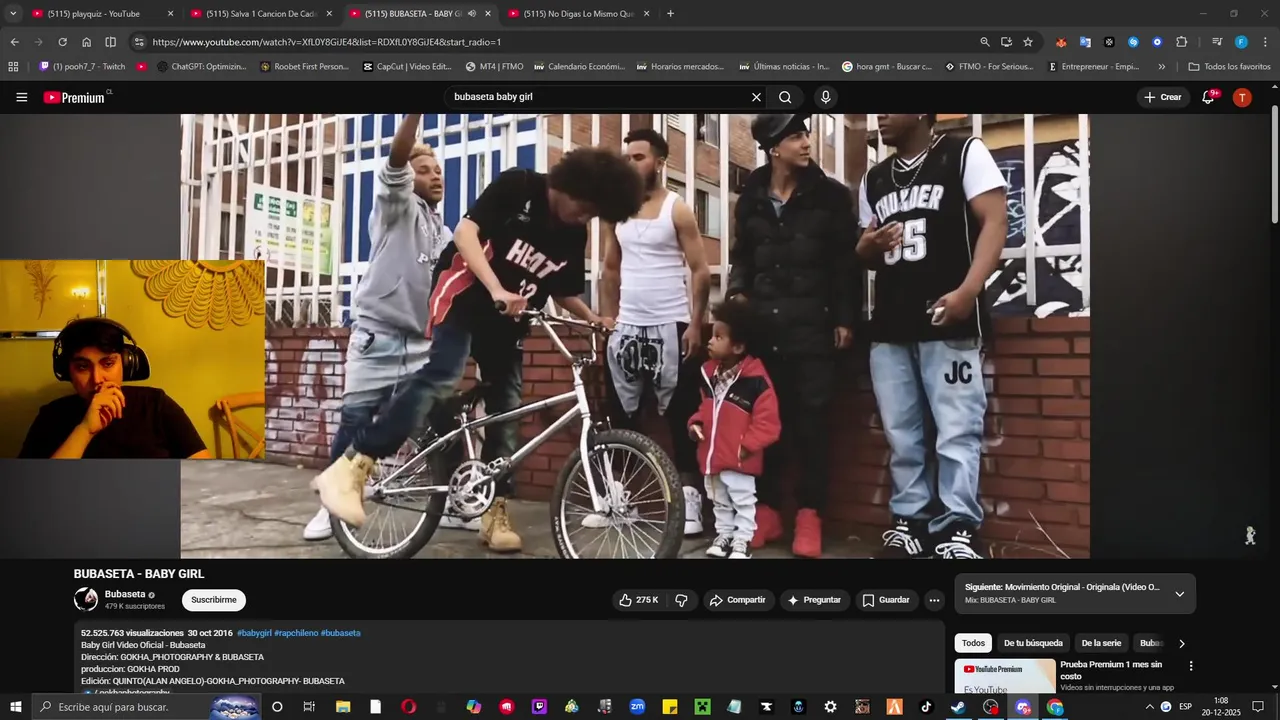Dislike the video with thumbs-down
This screenshot has width=1280, height=720.
pos(682,600)
